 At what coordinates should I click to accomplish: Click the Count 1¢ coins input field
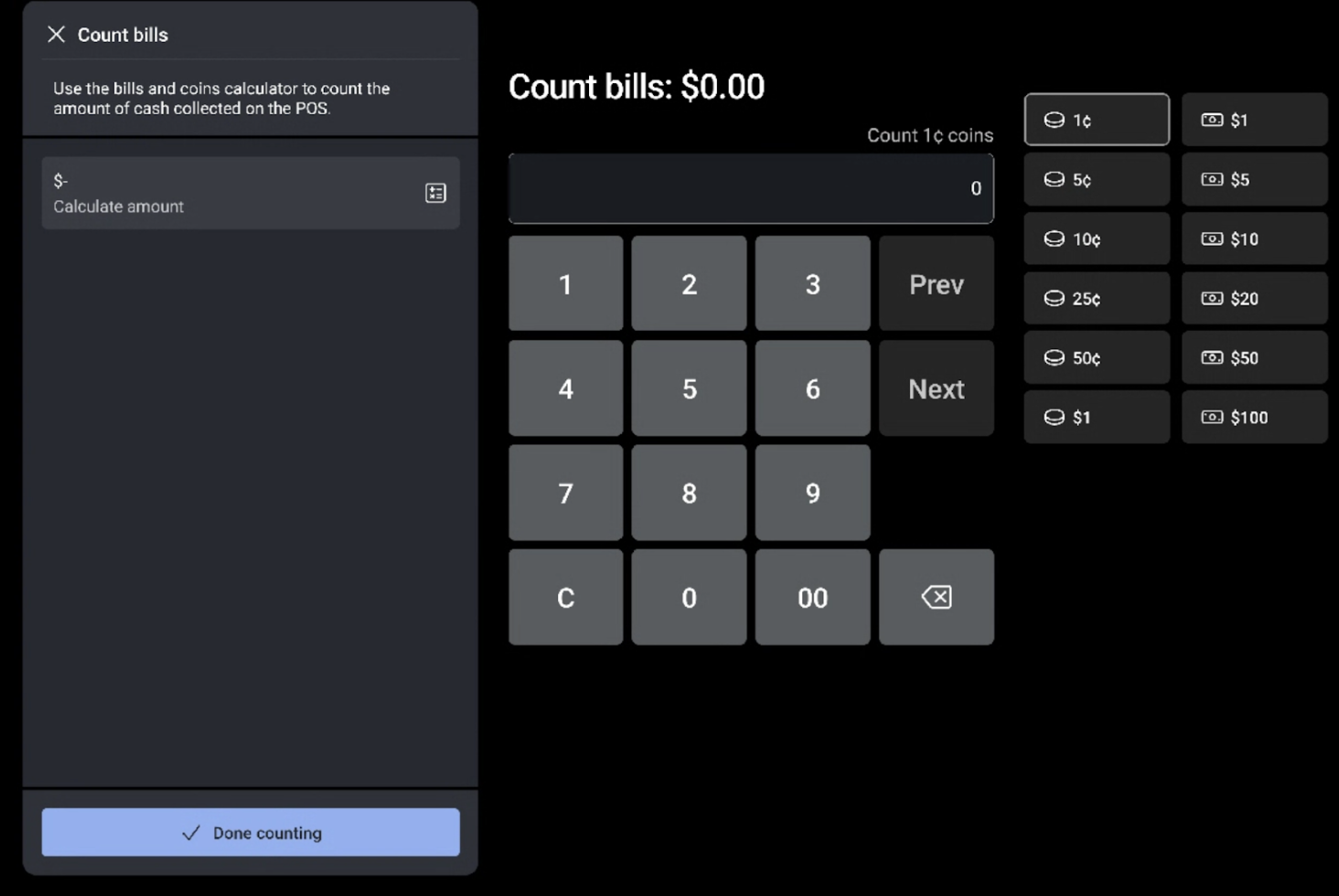tap(750, 188)
